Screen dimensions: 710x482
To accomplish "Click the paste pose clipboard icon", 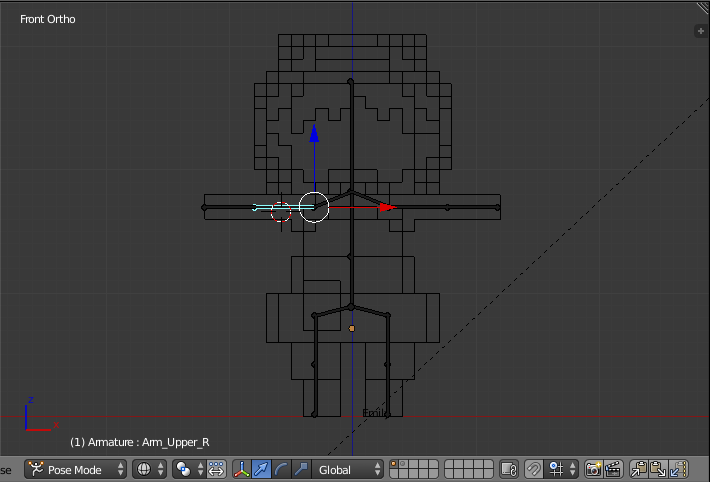I will coord(658,469).
